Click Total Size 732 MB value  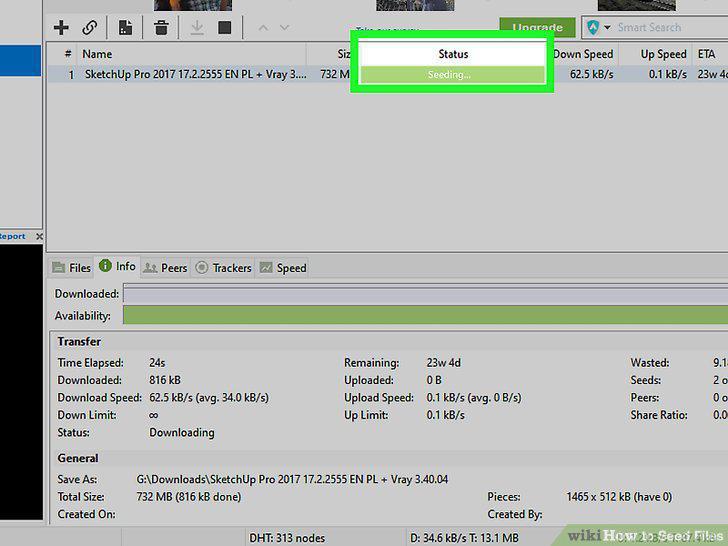point(188,497)
